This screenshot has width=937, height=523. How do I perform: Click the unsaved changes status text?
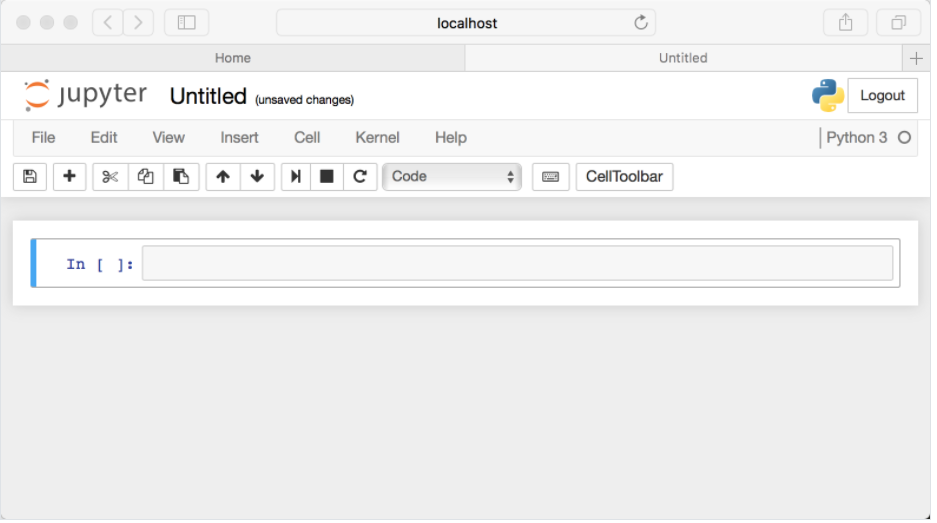[305, 100]
